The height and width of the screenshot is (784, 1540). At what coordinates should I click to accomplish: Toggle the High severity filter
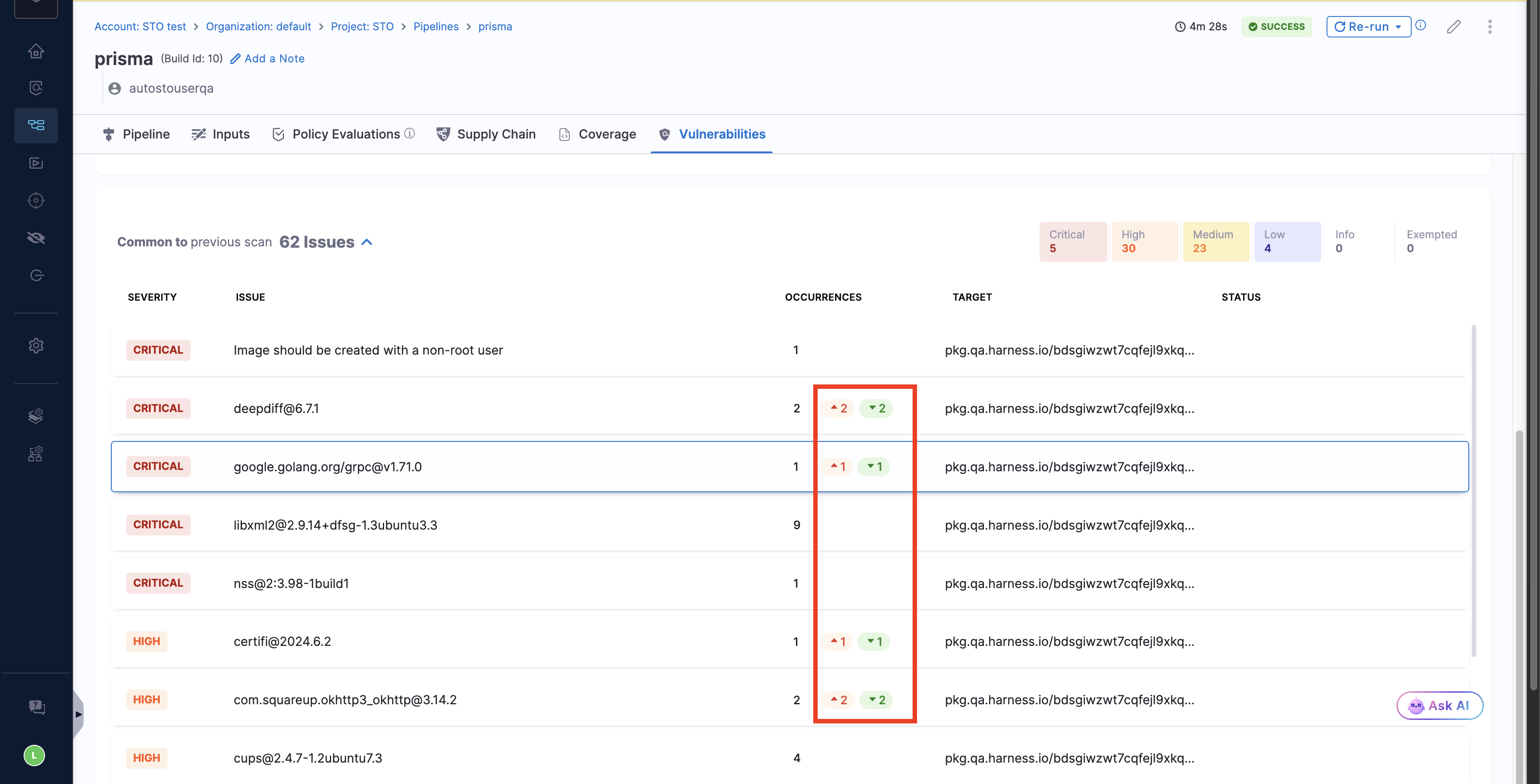point(1144,241)
